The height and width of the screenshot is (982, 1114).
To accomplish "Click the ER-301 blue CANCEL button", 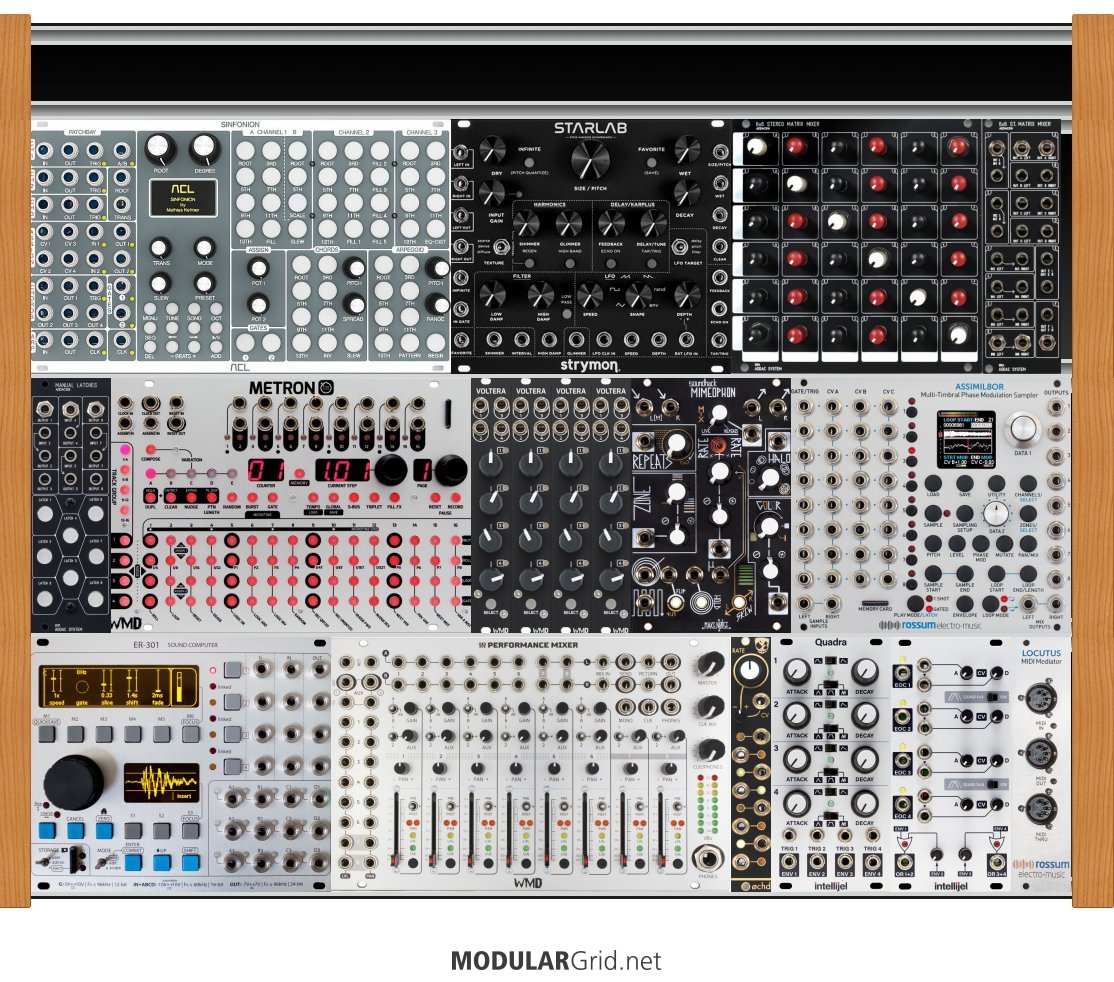I will (75, 830).
